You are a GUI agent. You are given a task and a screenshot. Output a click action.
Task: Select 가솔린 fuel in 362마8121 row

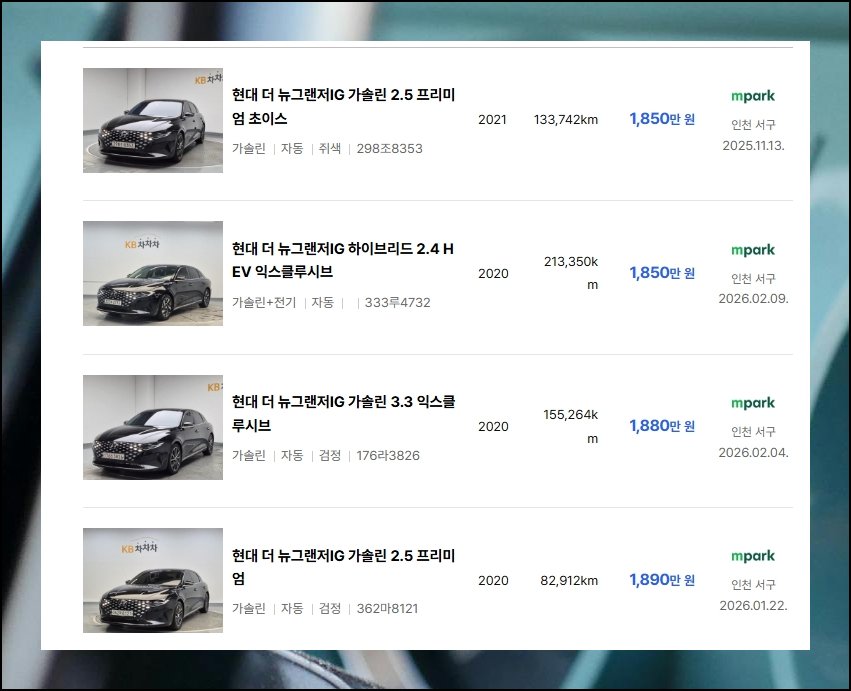[249, 608]
